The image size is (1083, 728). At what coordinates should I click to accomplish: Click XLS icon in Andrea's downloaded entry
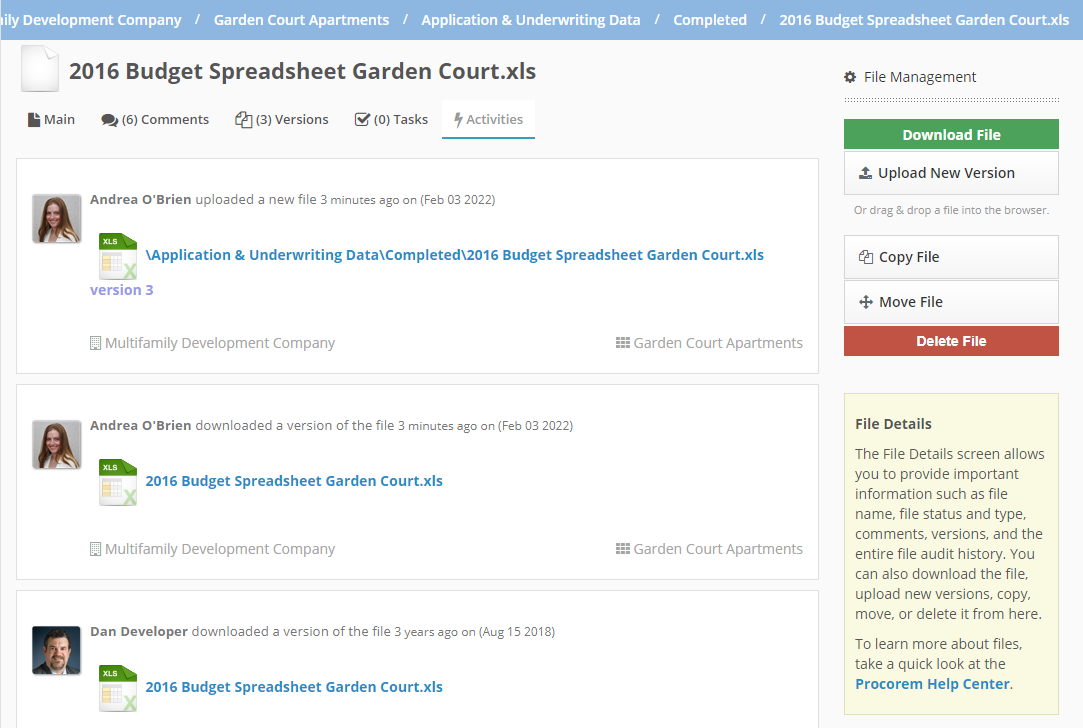[118, 482]
